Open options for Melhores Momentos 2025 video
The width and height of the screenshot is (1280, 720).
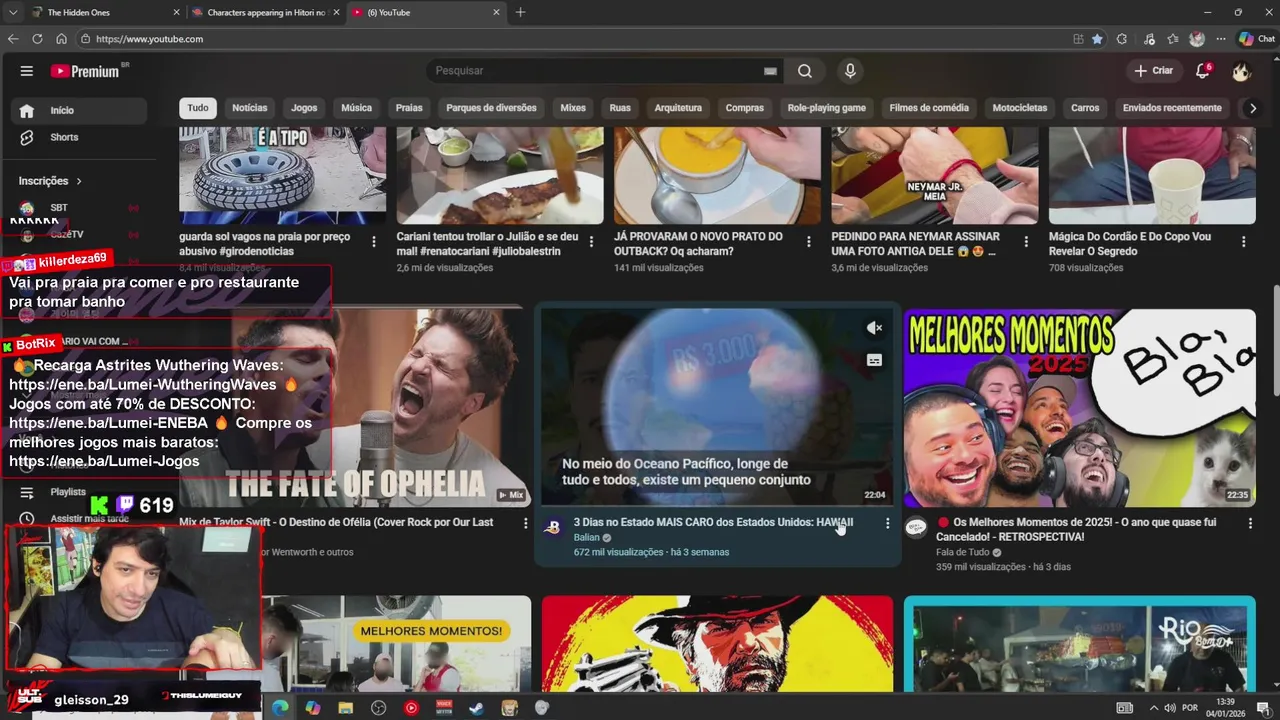pyautogui.click(x=1250, y=523)
